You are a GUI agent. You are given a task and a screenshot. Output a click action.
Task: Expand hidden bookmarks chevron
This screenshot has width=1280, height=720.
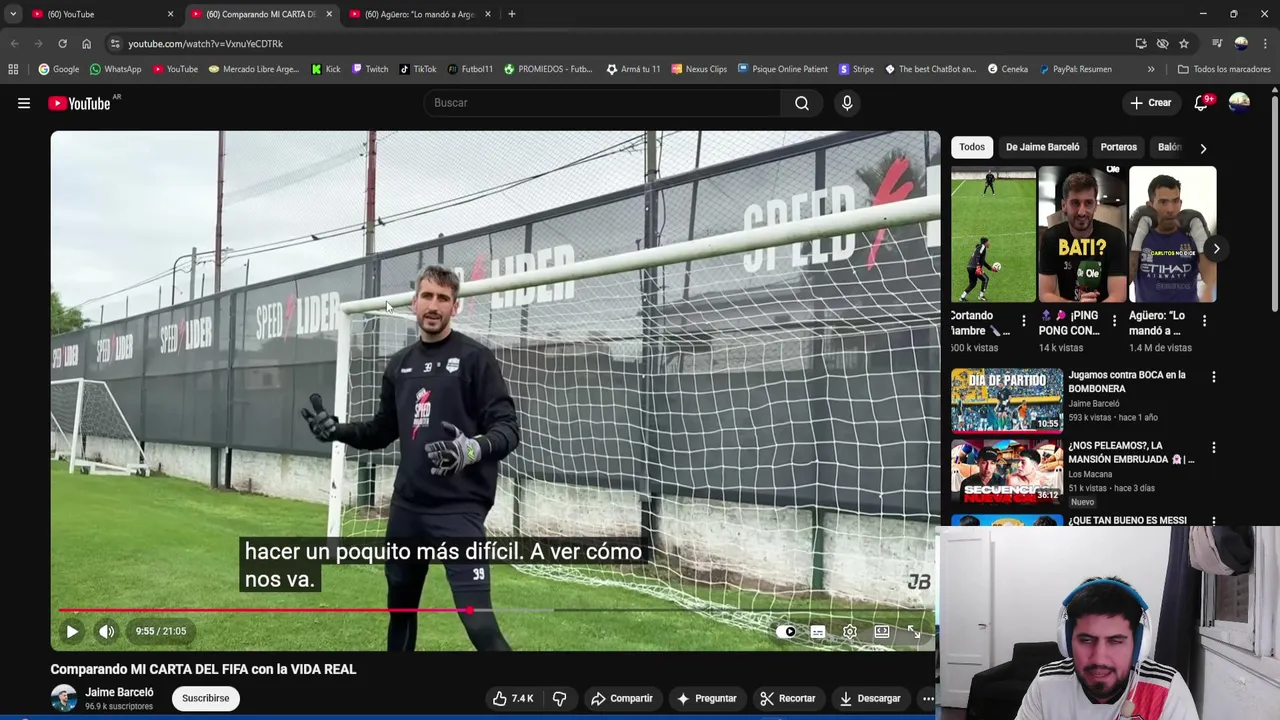(x=1151, y=69)
